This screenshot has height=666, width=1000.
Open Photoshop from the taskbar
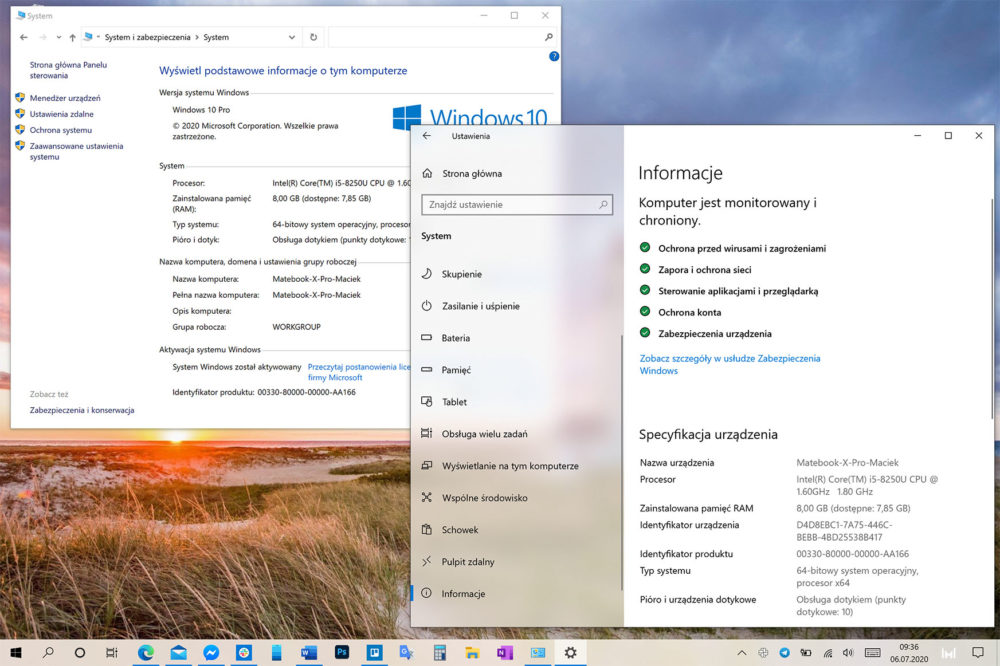(341, 652)
